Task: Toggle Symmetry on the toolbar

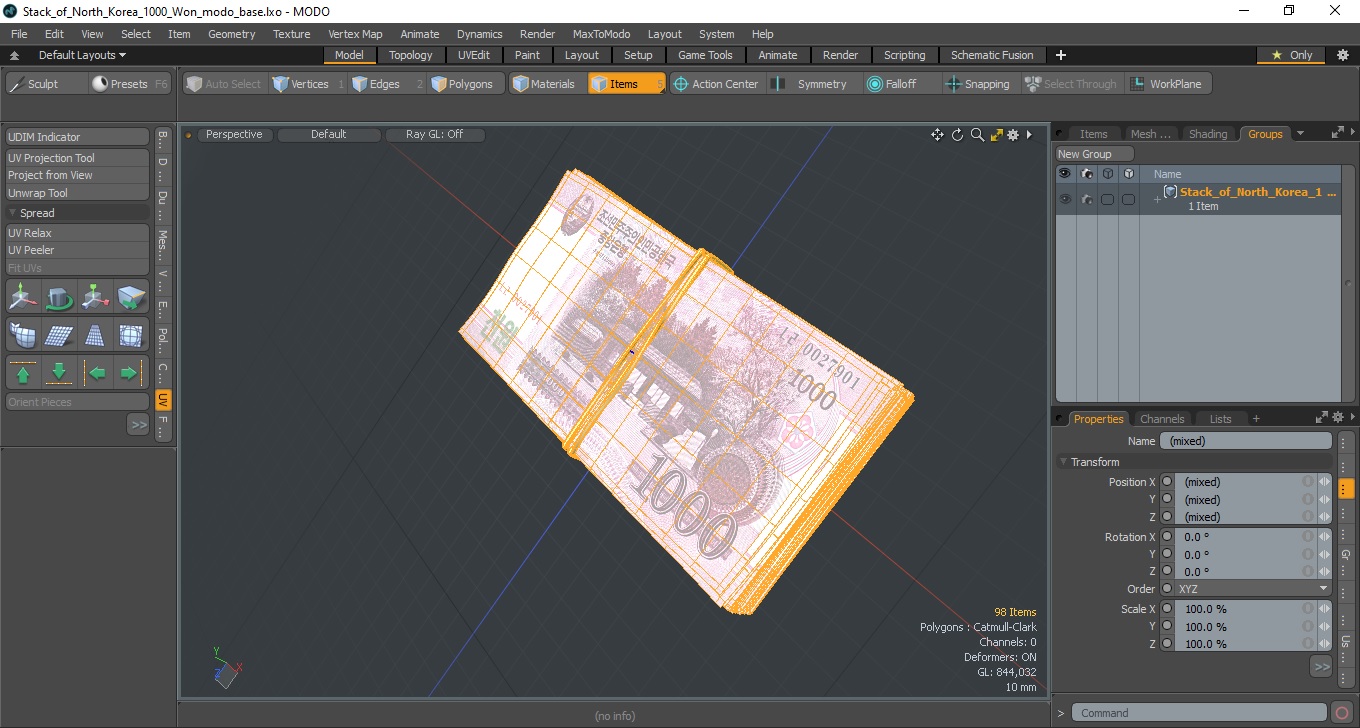Action: point(811,84)
